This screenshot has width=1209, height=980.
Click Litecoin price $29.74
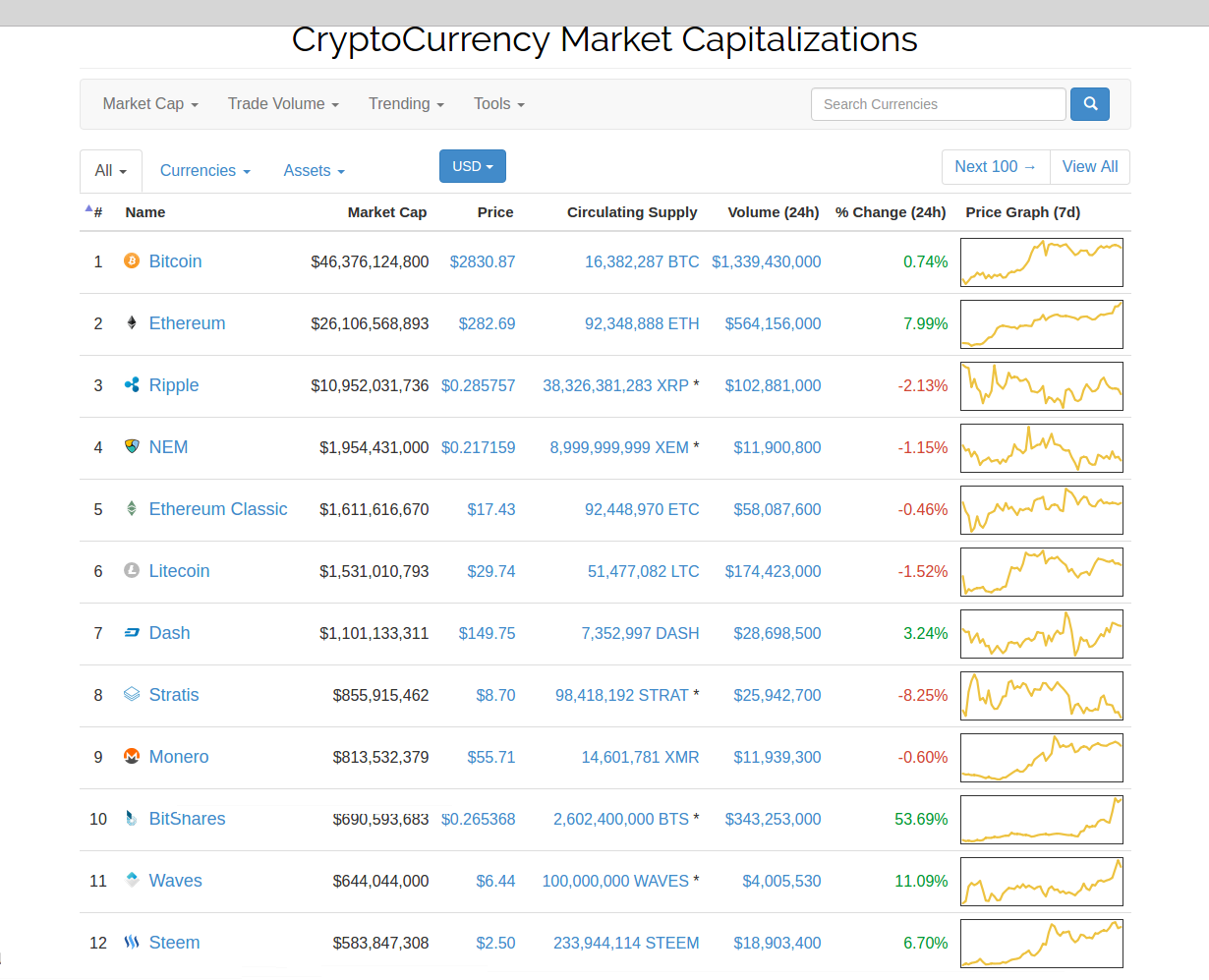point(491,571)
